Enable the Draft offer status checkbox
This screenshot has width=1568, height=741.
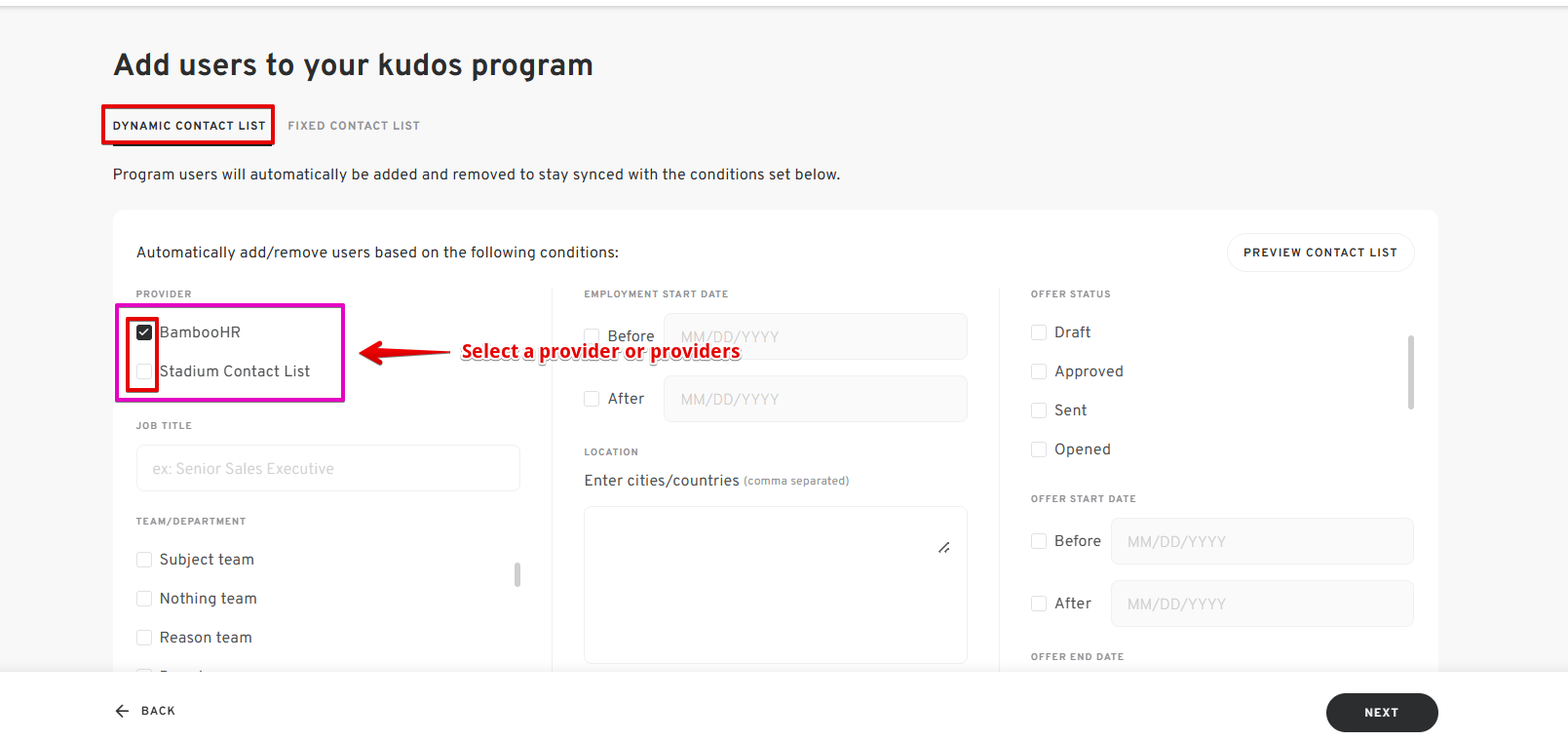[x=1039, y=332]
